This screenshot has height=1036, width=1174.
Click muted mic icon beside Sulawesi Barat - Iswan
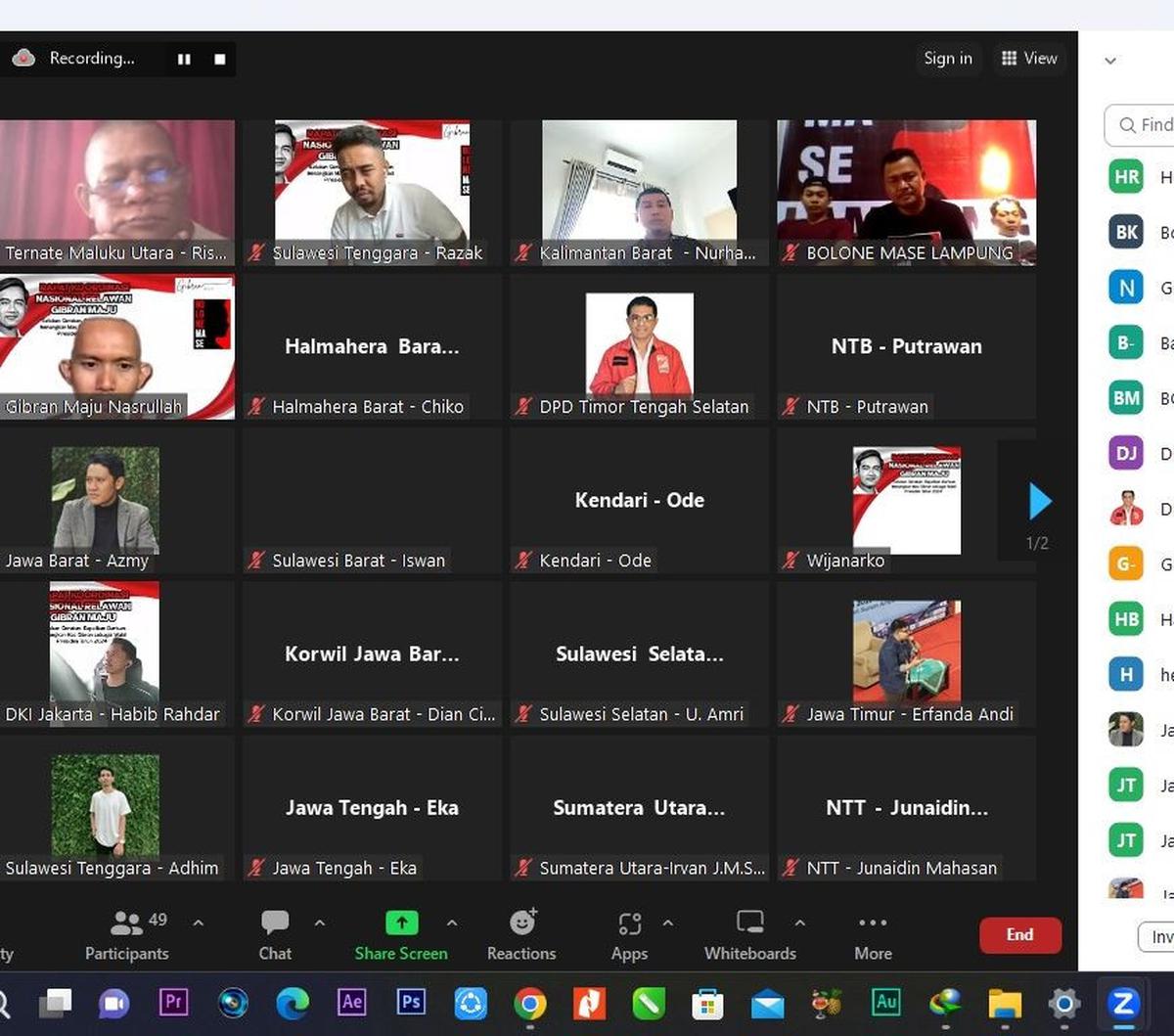click(x=256, y=561)
